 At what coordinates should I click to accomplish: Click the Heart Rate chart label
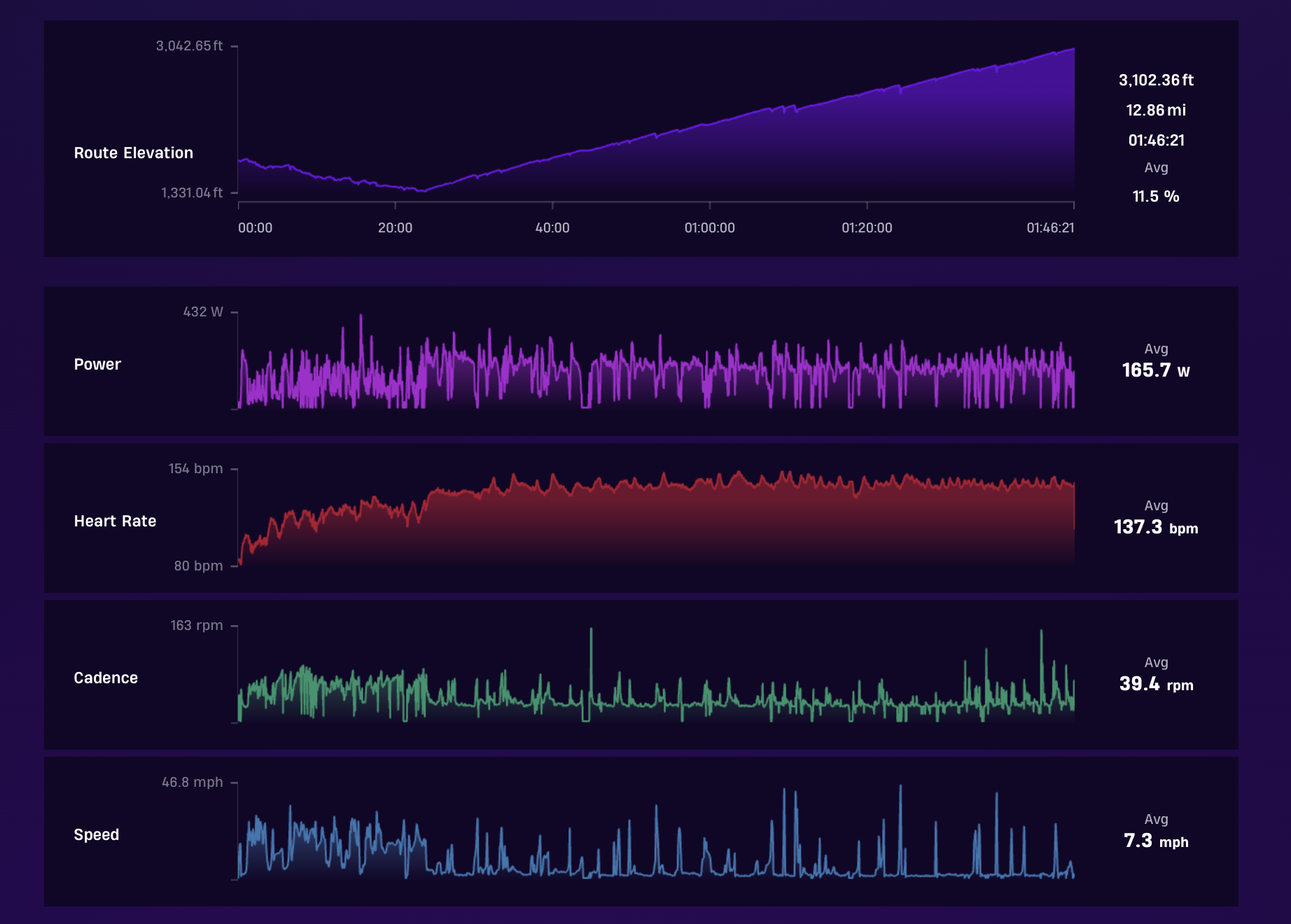(115, 521)
